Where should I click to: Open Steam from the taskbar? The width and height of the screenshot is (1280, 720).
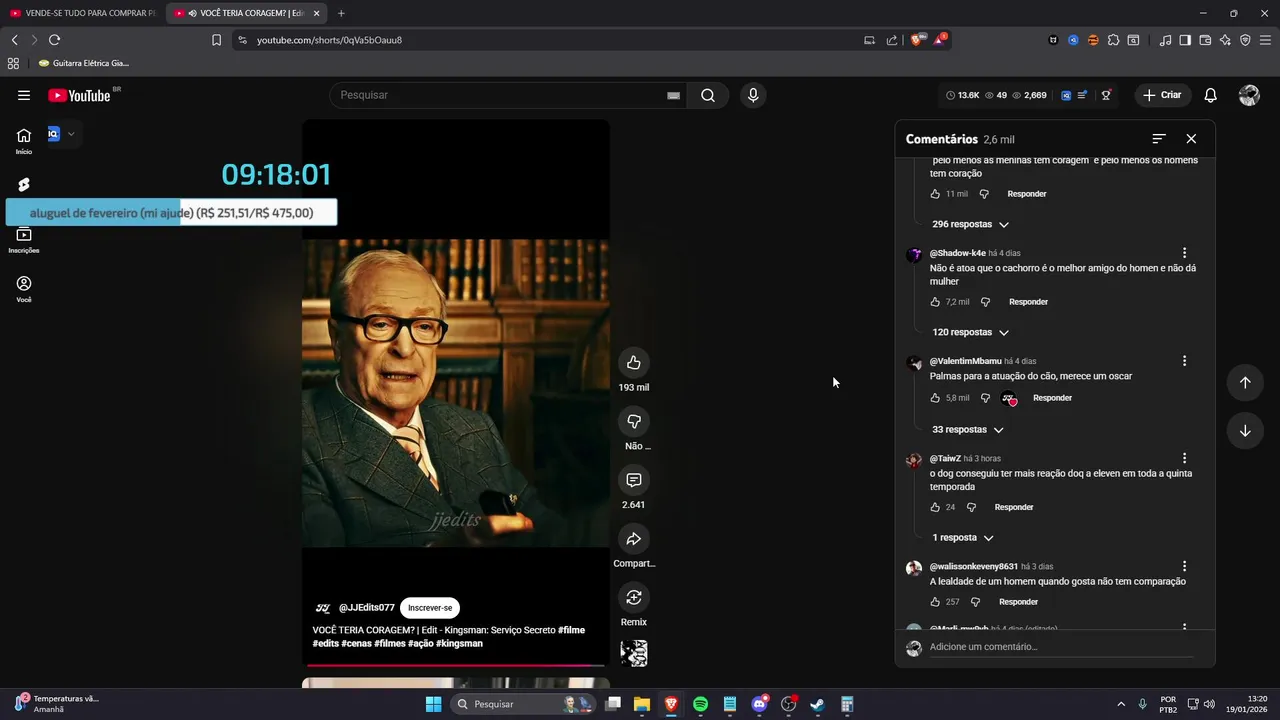coord(817,704)
